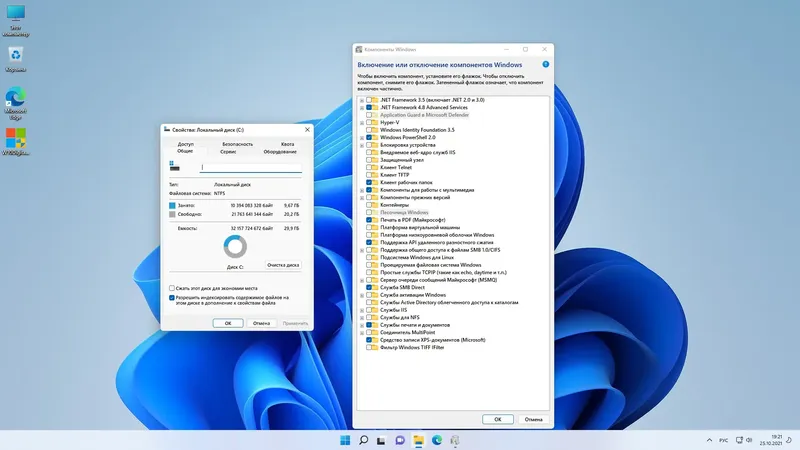Switch to the 'Безопасность' tab
800x450 pixels.
[237, 144]
